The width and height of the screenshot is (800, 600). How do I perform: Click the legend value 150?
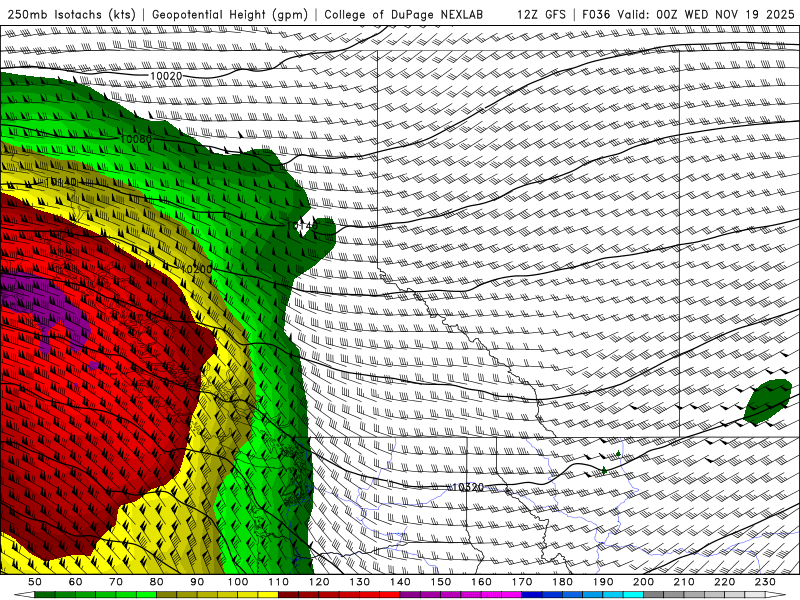click(x=441, y=582)
